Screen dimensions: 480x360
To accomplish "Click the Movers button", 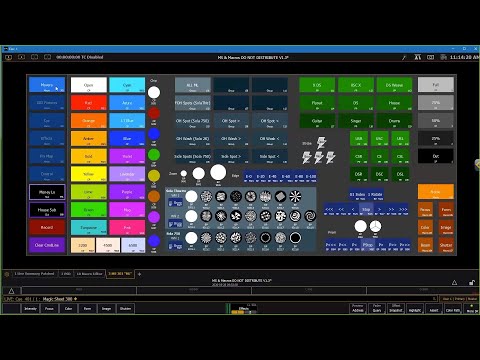I will click(47, 85).
